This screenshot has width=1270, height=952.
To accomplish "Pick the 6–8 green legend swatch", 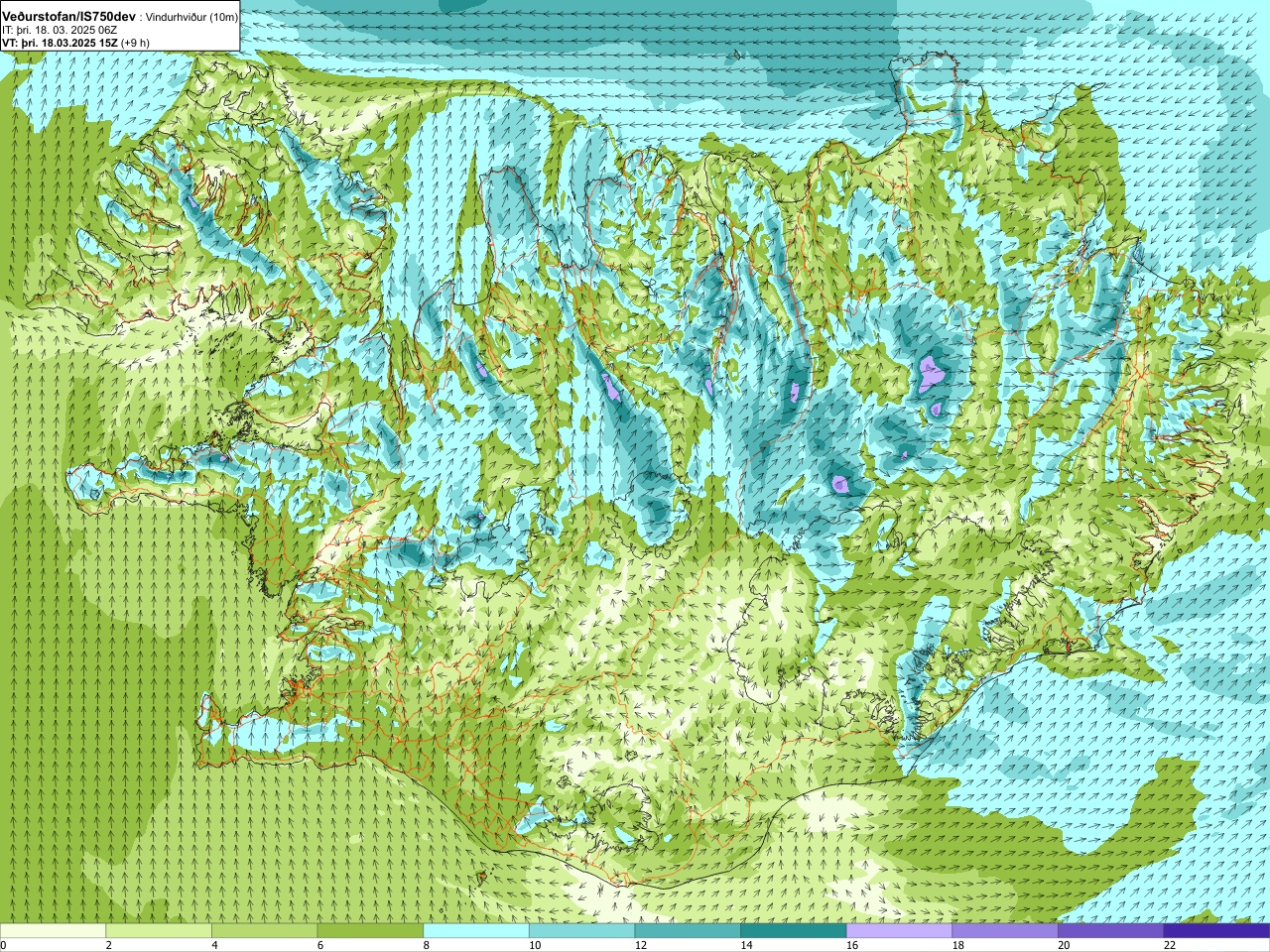I will coord(370,931).
